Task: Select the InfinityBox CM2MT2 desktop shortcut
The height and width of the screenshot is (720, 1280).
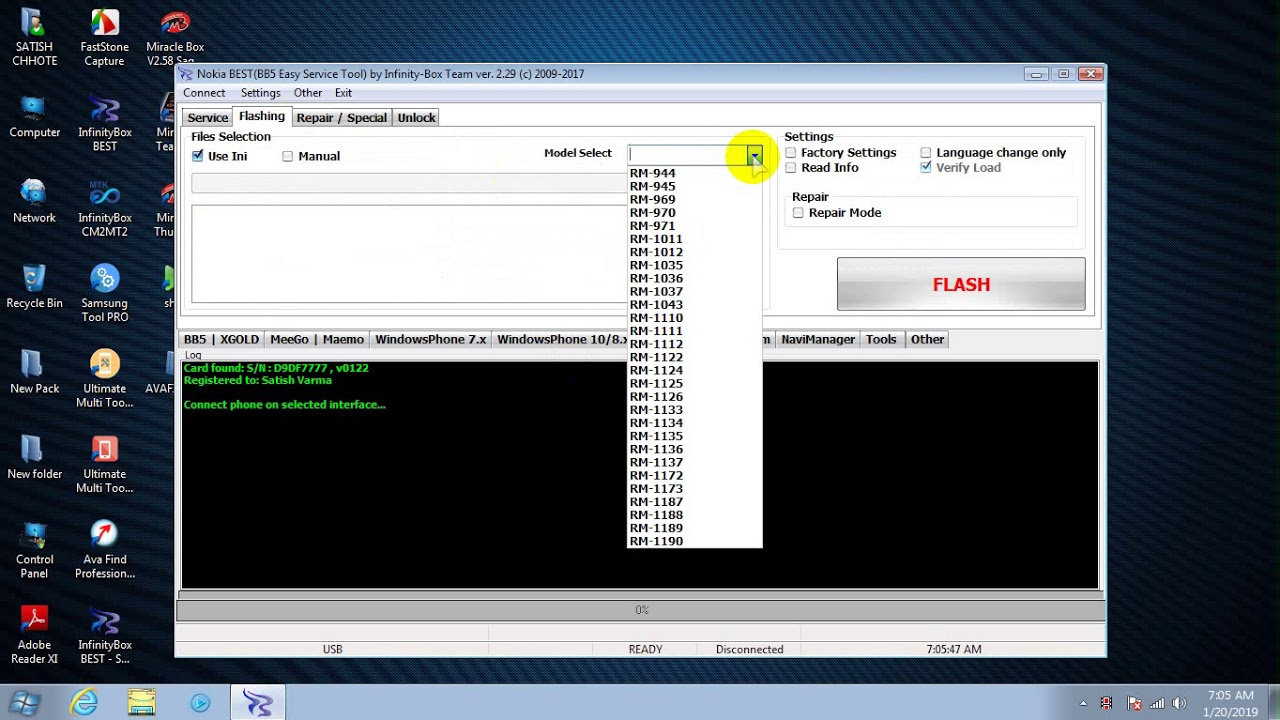Action: point(104,209)
